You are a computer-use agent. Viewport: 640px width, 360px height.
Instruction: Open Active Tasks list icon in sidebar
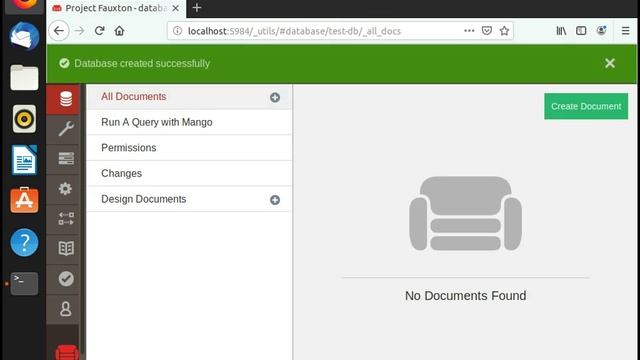tap(66, 158)
